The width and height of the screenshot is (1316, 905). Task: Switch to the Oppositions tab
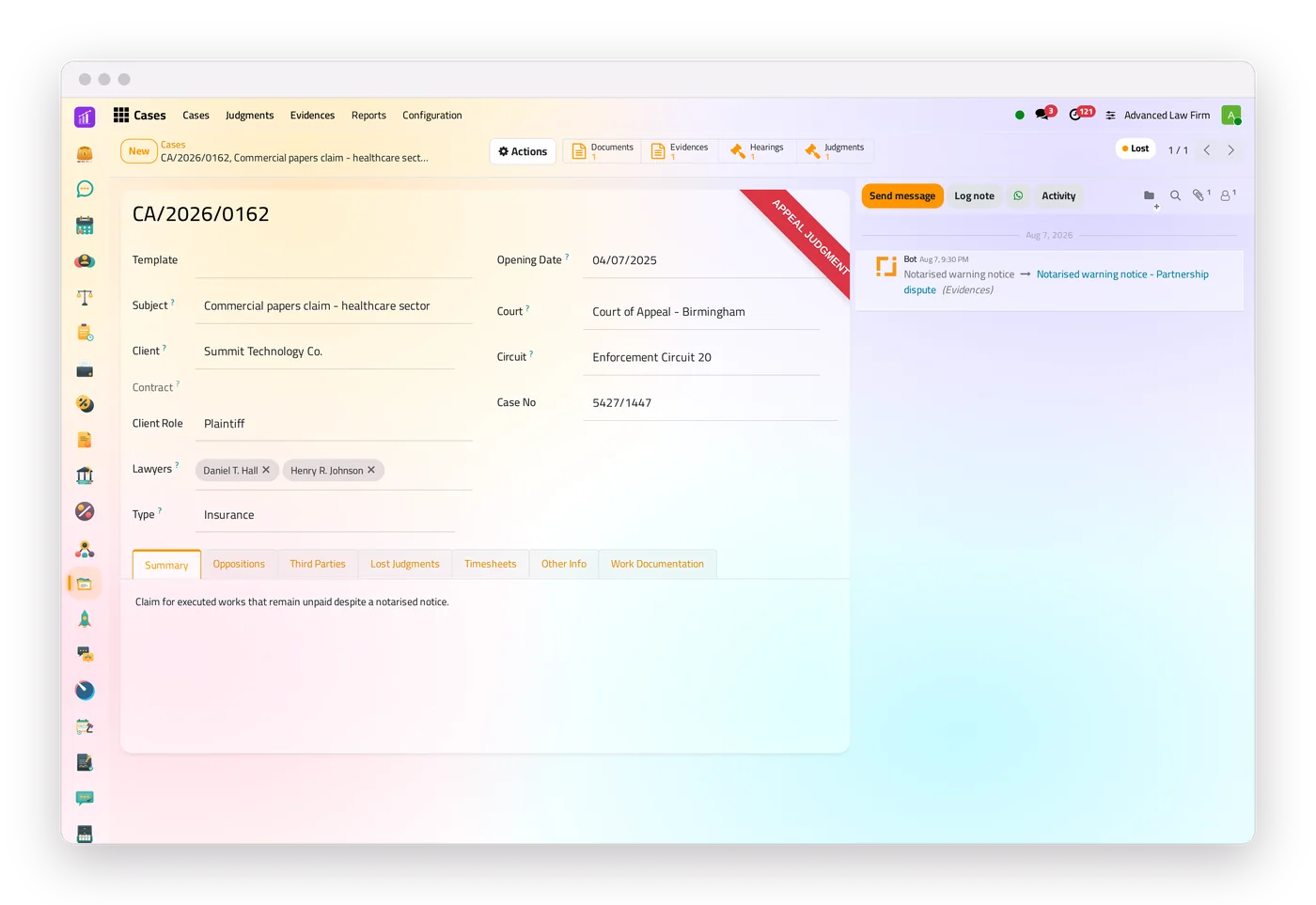239,564
